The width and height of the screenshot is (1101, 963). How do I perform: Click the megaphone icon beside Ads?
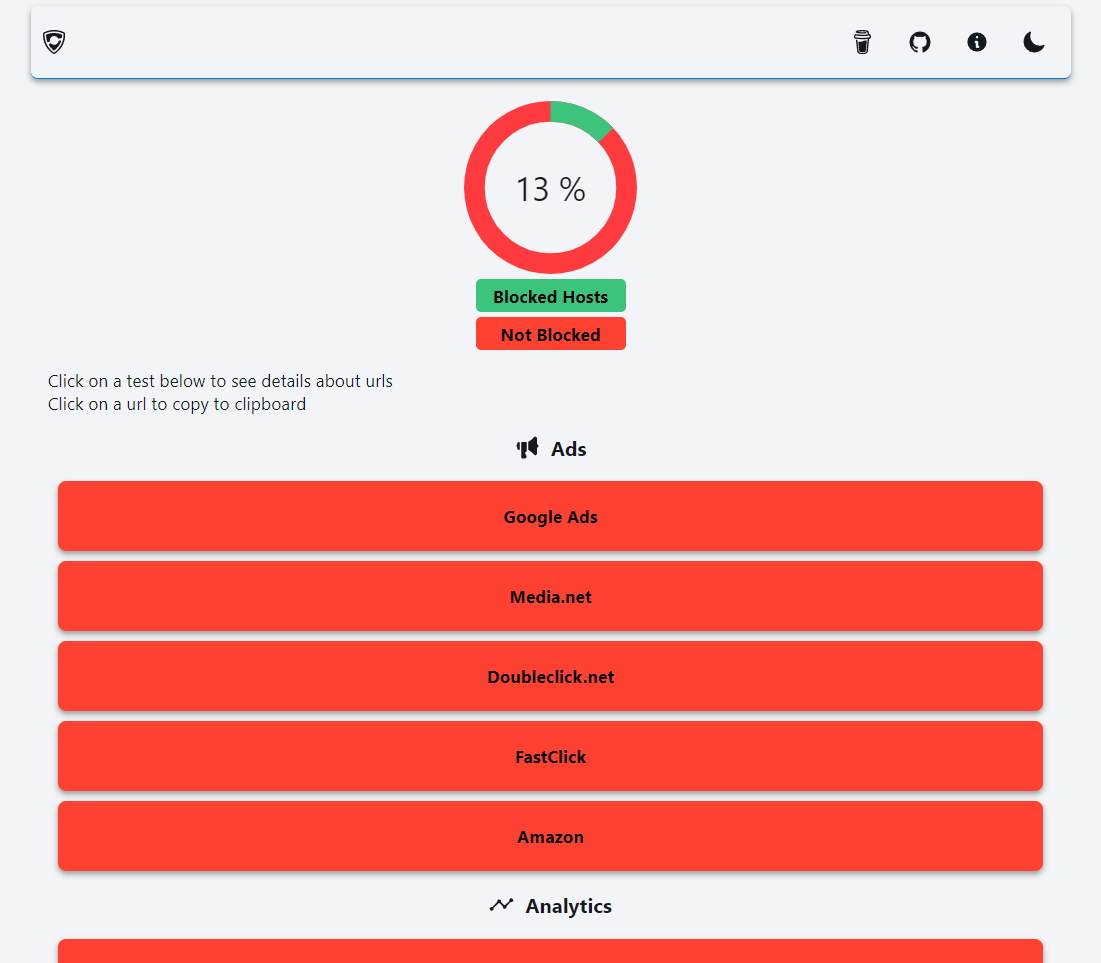527,449
